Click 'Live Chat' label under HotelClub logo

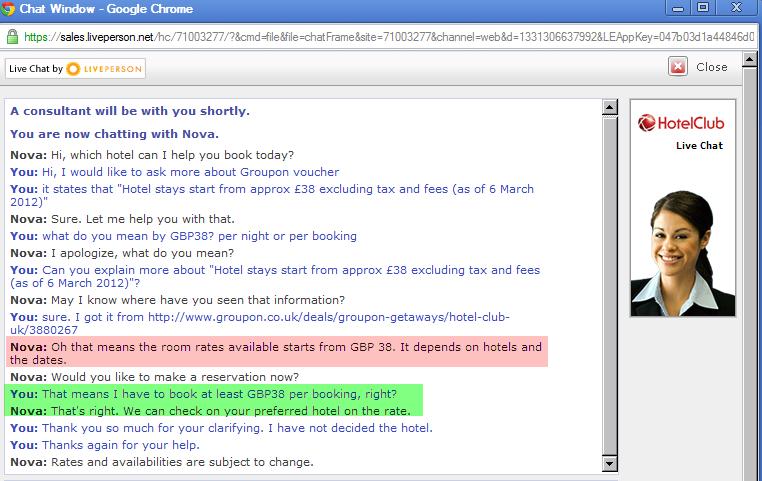699,145
